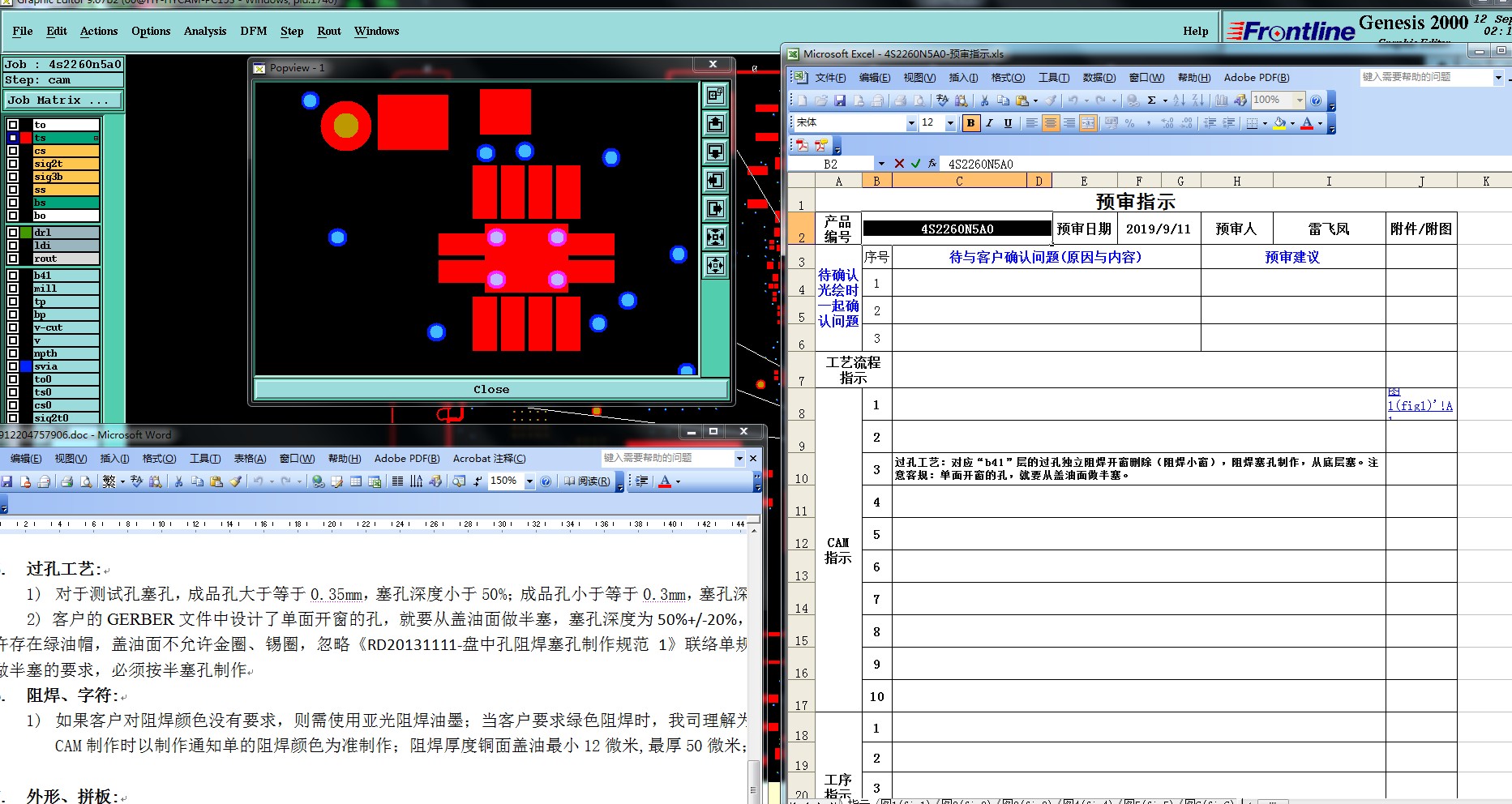Click Excel help question input field
The image size is (1512, 804).
click(1426, 77)
